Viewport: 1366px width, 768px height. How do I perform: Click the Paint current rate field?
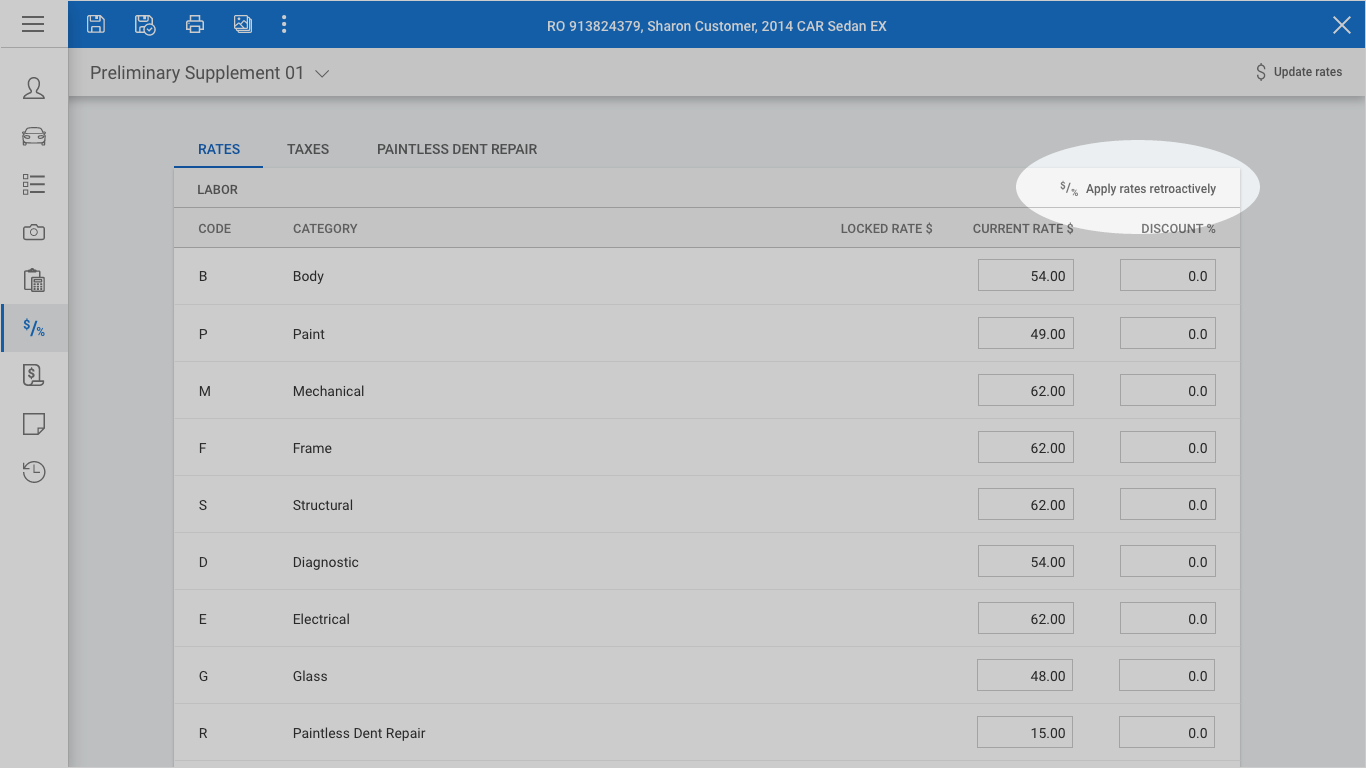1026,333
